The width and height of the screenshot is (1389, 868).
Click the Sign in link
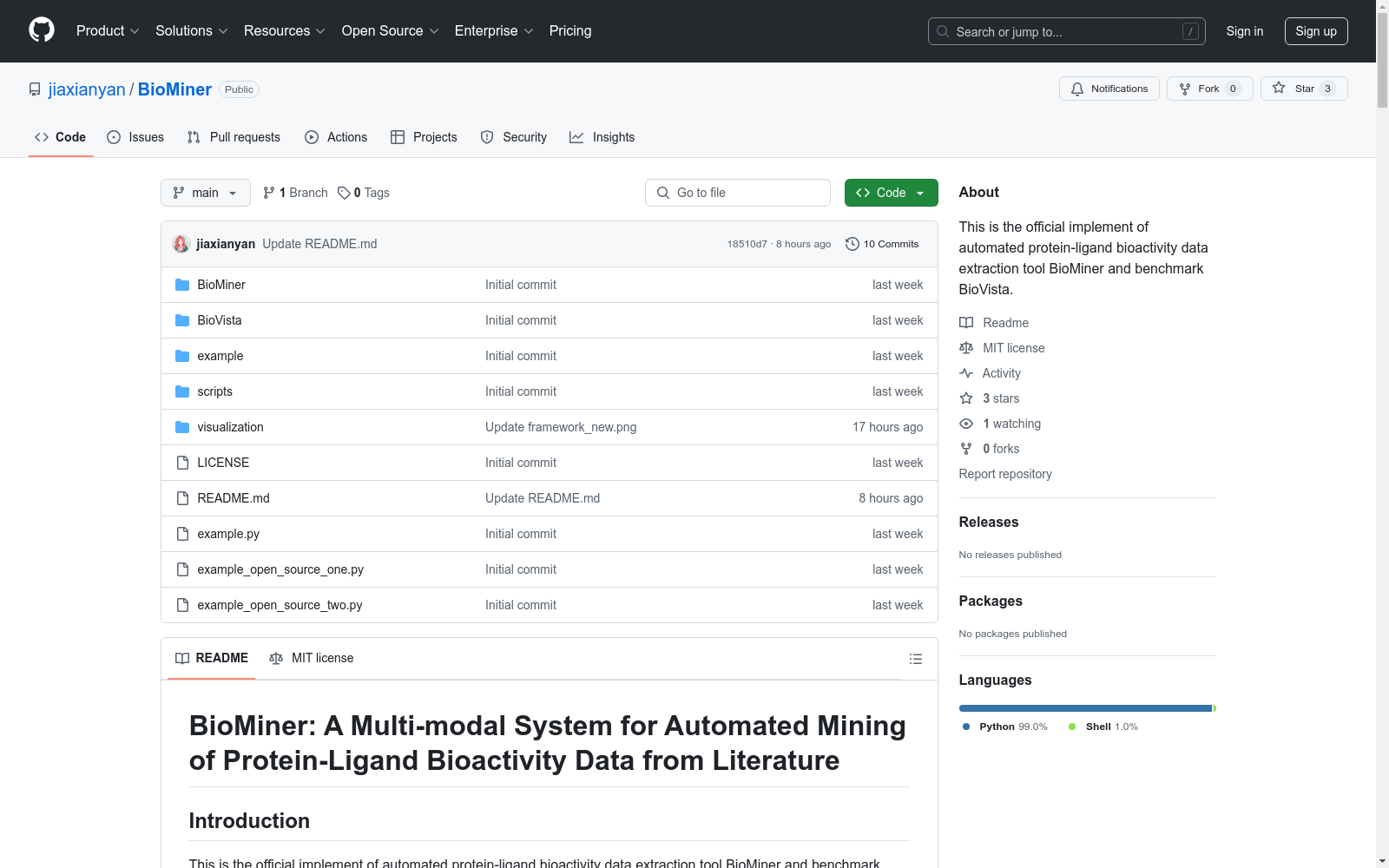1245,31
